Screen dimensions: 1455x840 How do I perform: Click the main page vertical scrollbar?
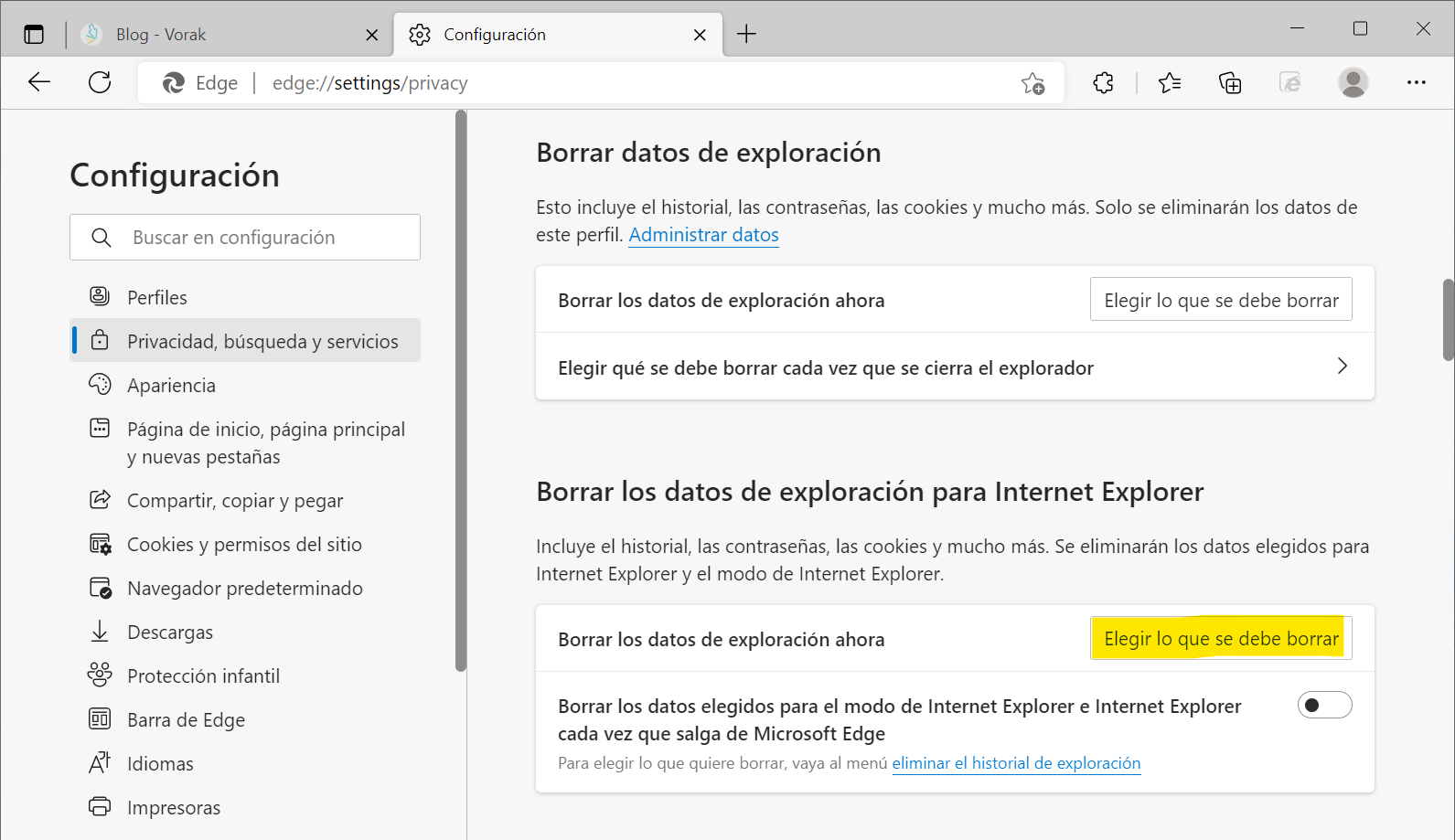coord(1449,320)
